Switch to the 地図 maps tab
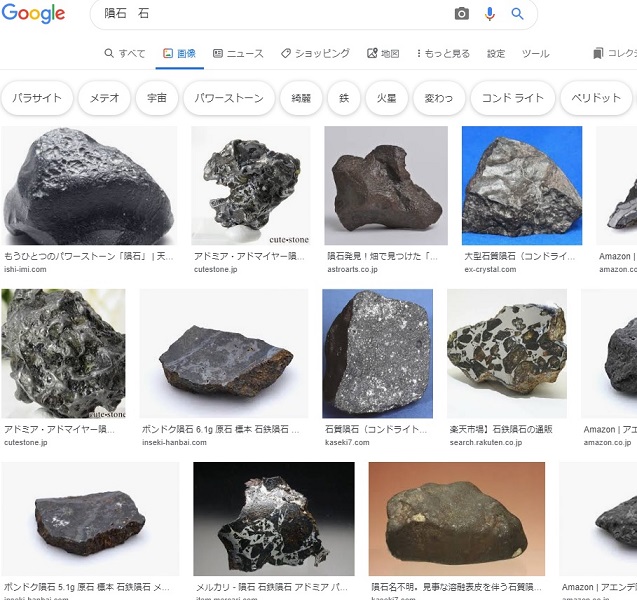Image resolution: width=637 pixels, height=600 pixels. (383, 54)
